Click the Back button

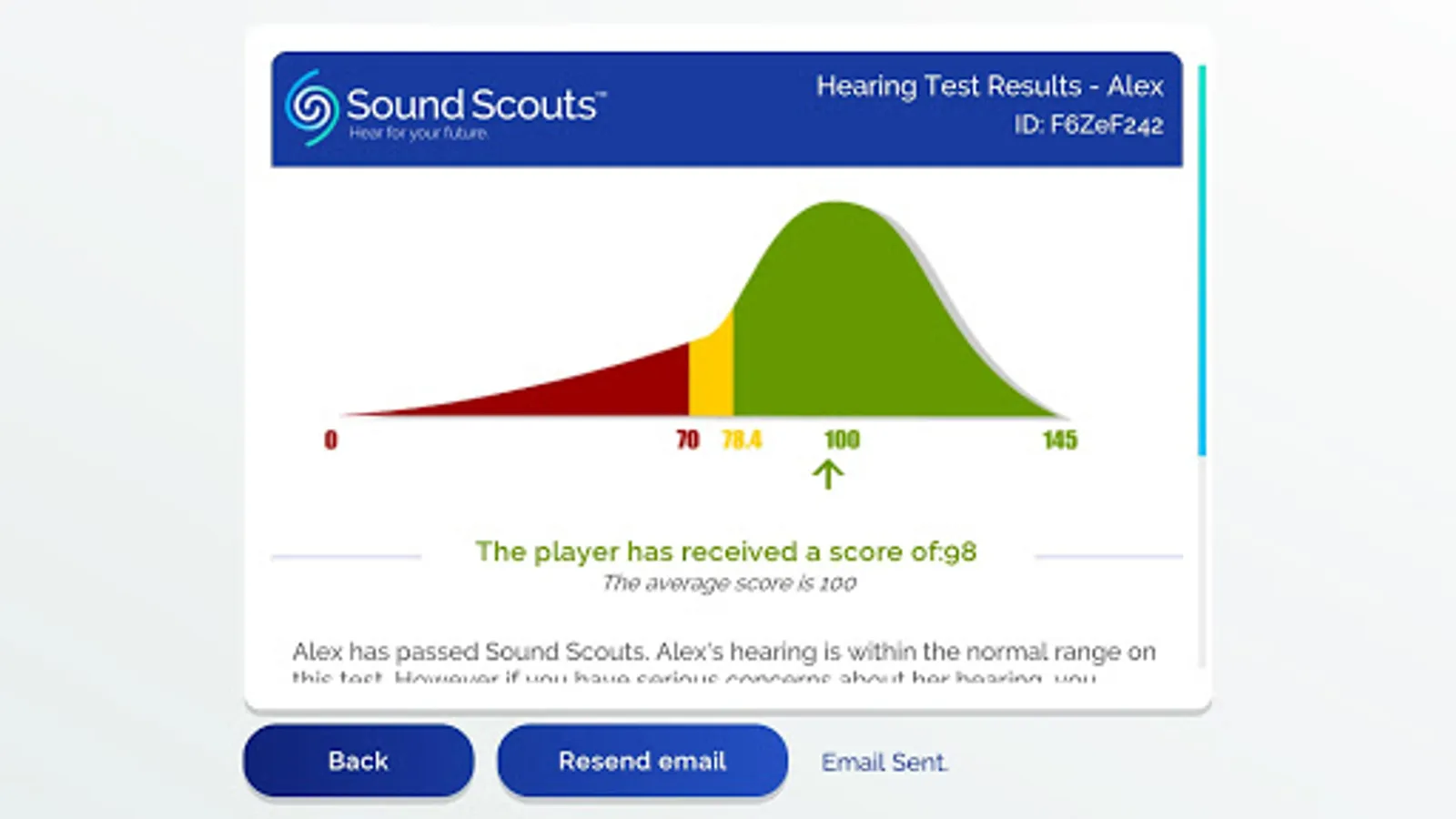359,761
